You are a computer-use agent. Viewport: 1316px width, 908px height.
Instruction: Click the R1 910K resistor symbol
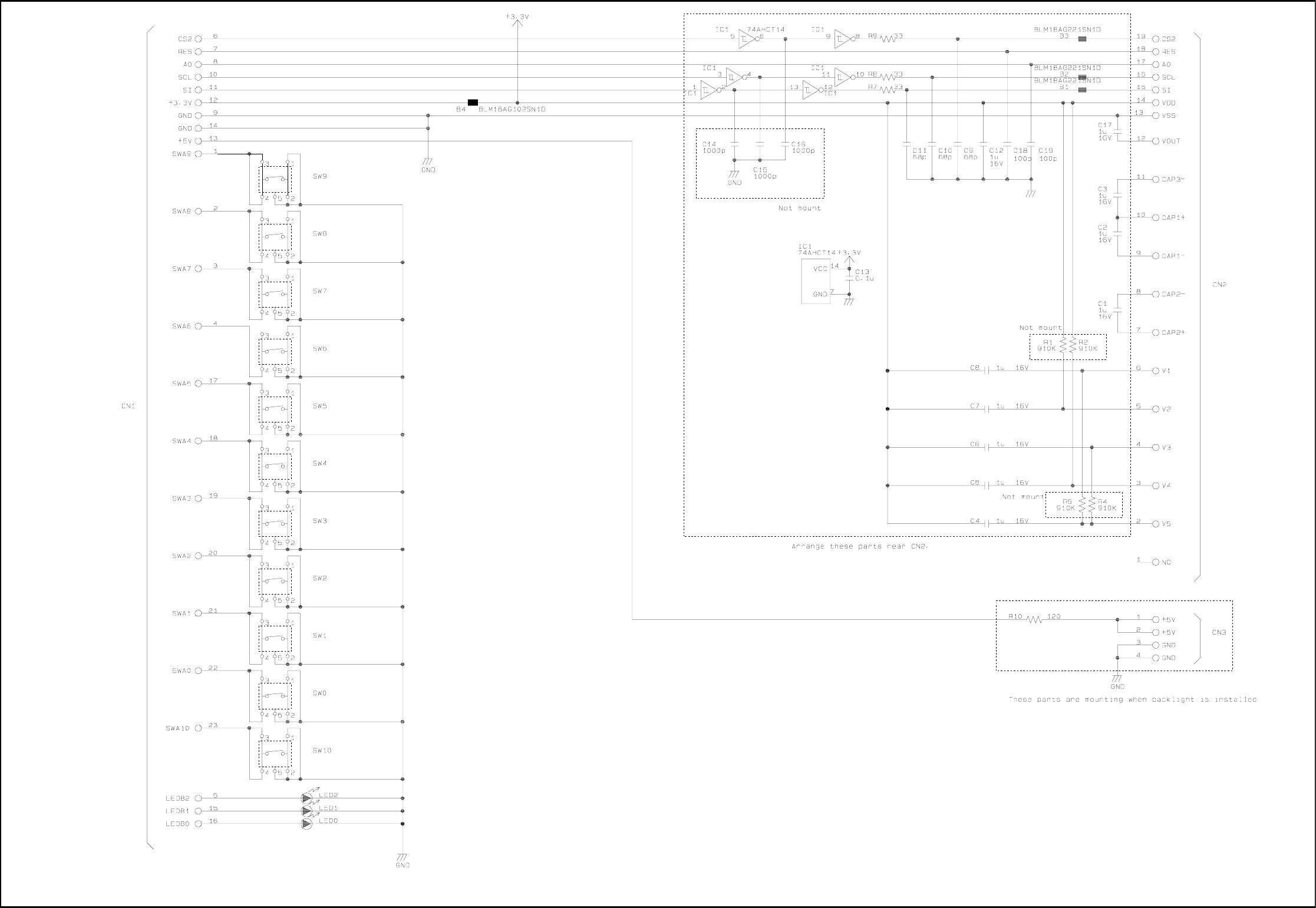pyautogui.click(x=1063, y=345)
